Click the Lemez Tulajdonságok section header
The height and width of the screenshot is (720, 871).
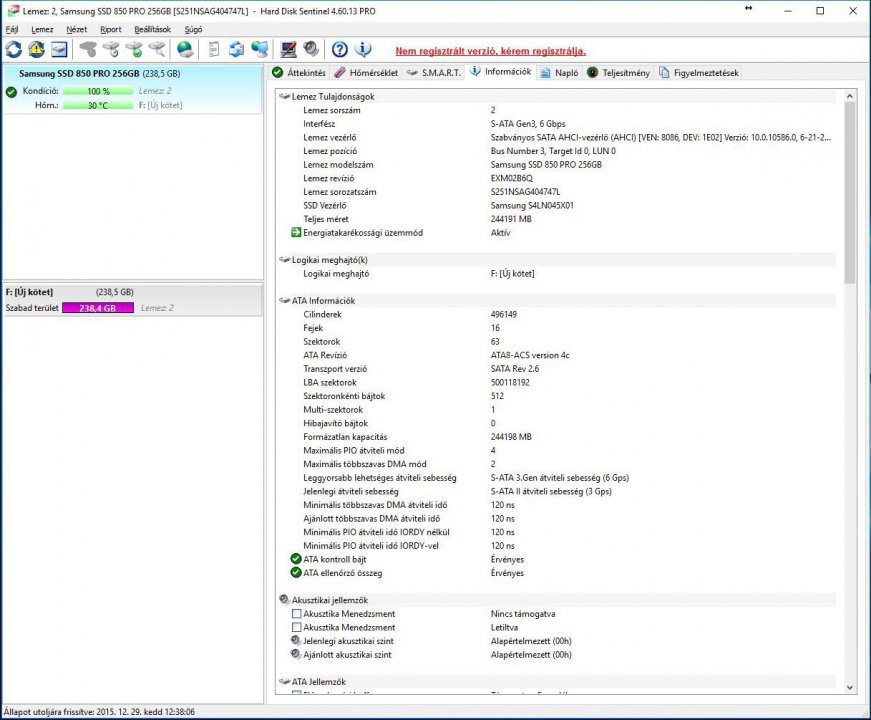tap(557, 96)
